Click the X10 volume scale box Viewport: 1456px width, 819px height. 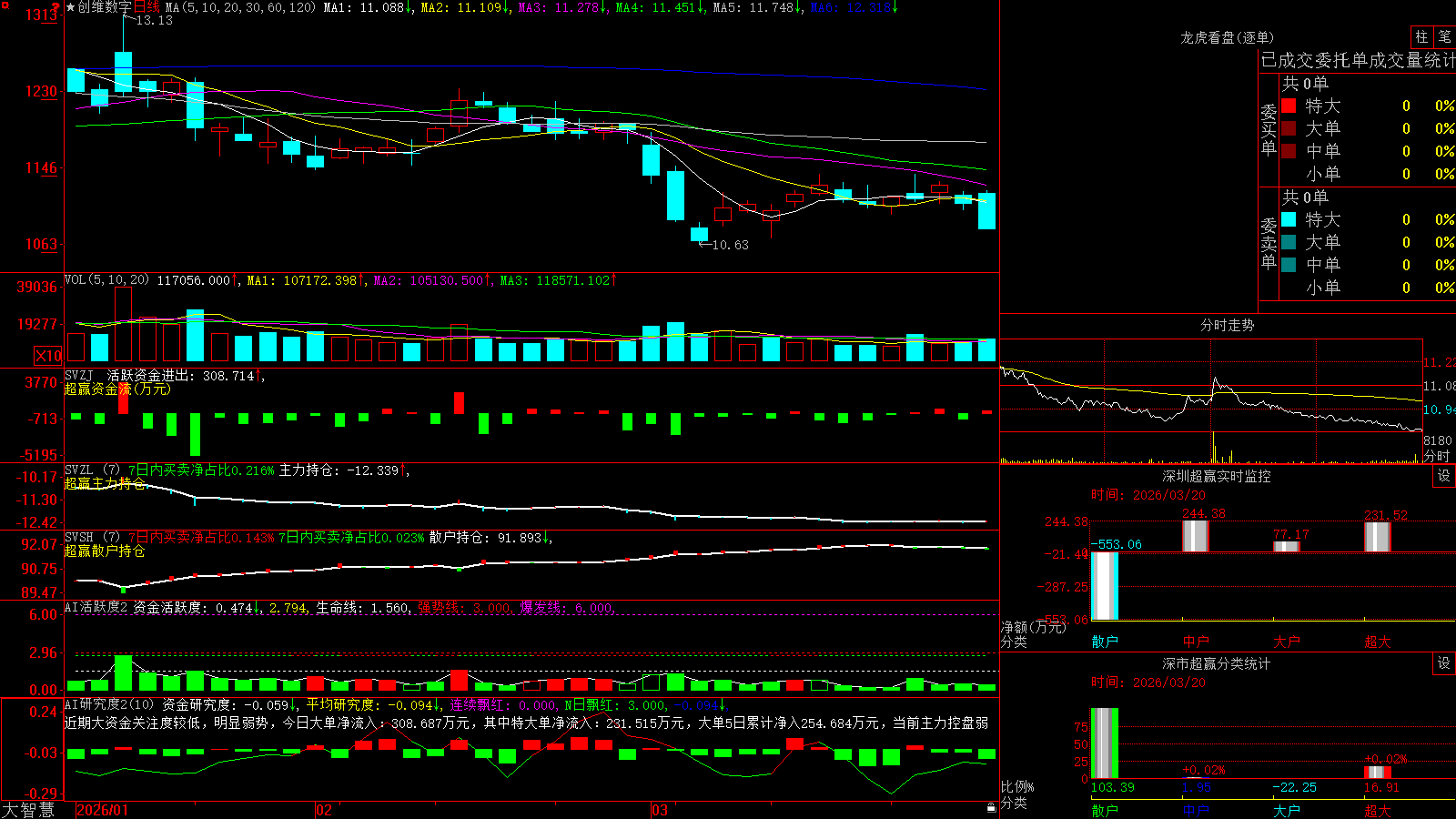pos(48,356)
